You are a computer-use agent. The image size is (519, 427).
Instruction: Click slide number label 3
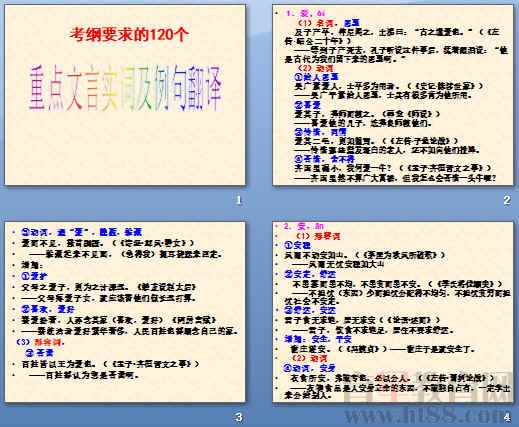(239, 417)
